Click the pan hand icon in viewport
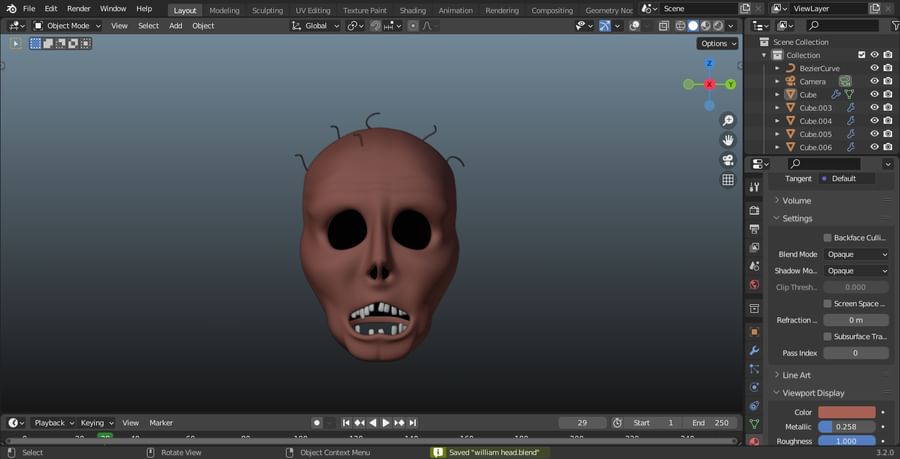Viewport: 900px width, 459px height. click(x=728, y=140)
